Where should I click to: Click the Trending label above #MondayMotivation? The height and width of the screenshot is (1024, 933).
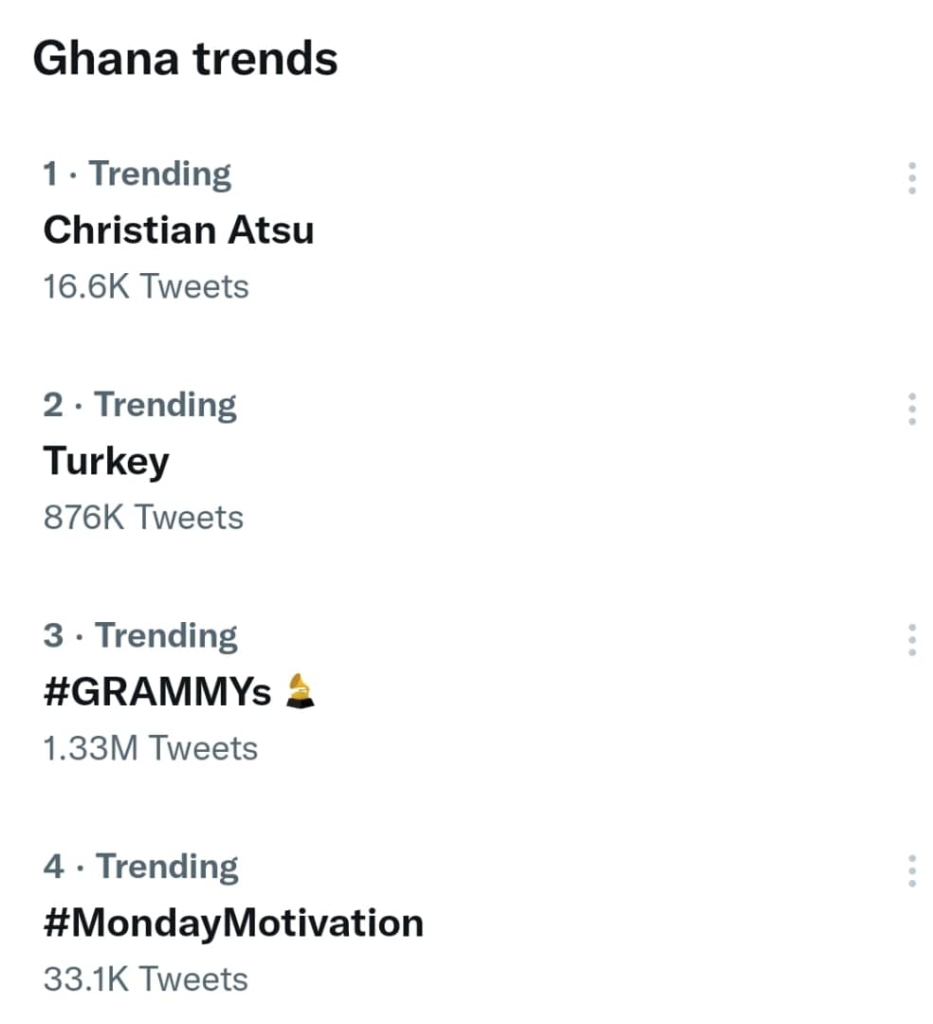pos(167,867)
